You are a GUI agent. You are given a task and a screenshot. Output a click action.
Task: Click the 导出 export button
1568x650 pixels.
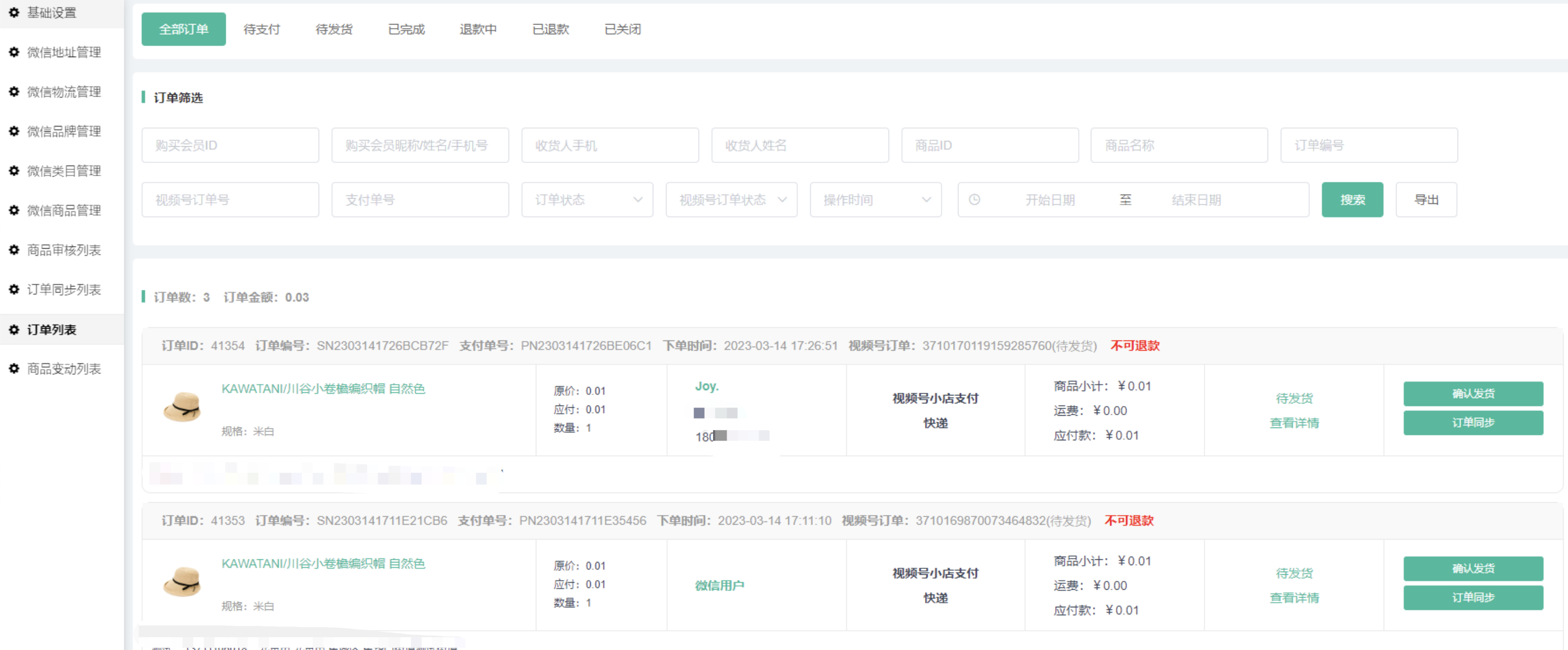(1426, 200)
